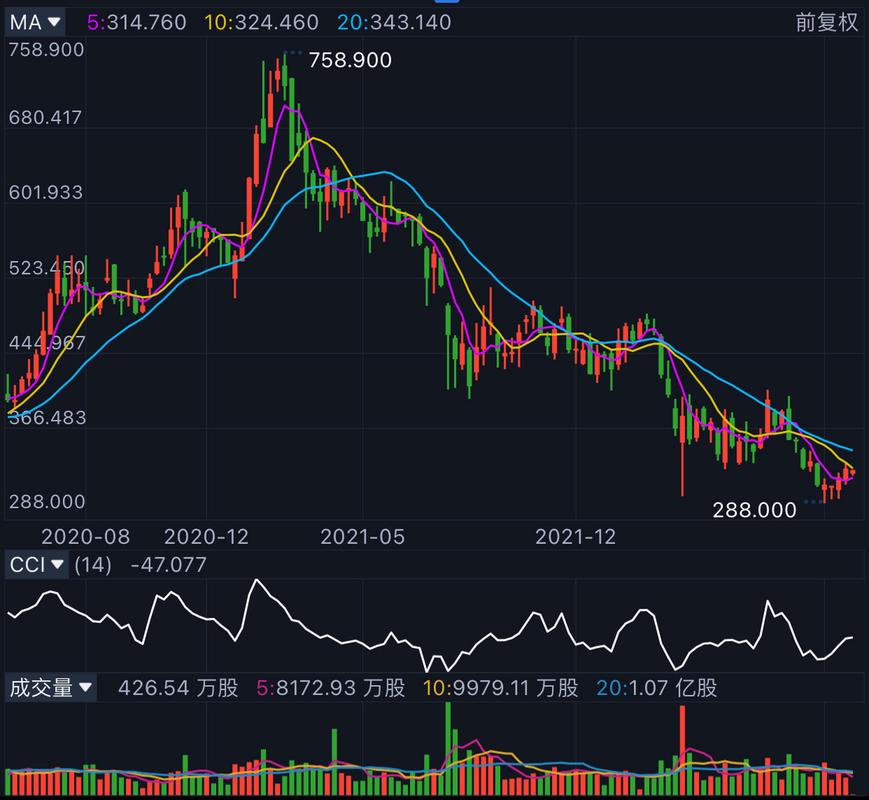
Task: Click the 前复权 adjustment button
Action: tap(827, 22)
